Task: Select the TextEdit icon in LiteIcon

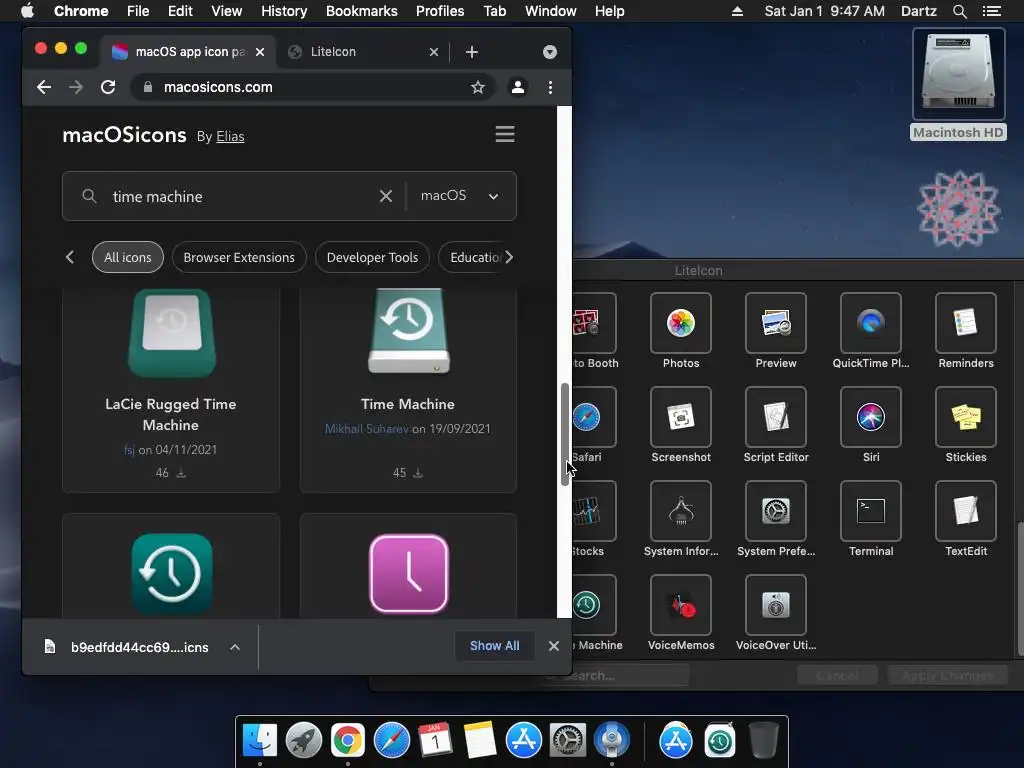Action: (966, 511)
